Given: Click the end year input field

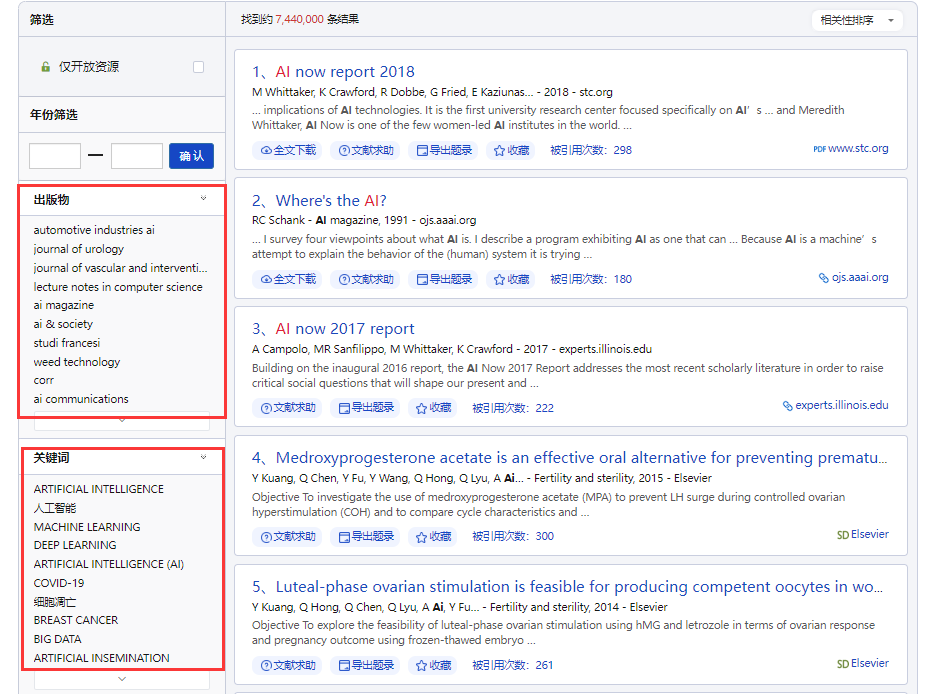Looking at the screenshot, I should tap(136, 156).
